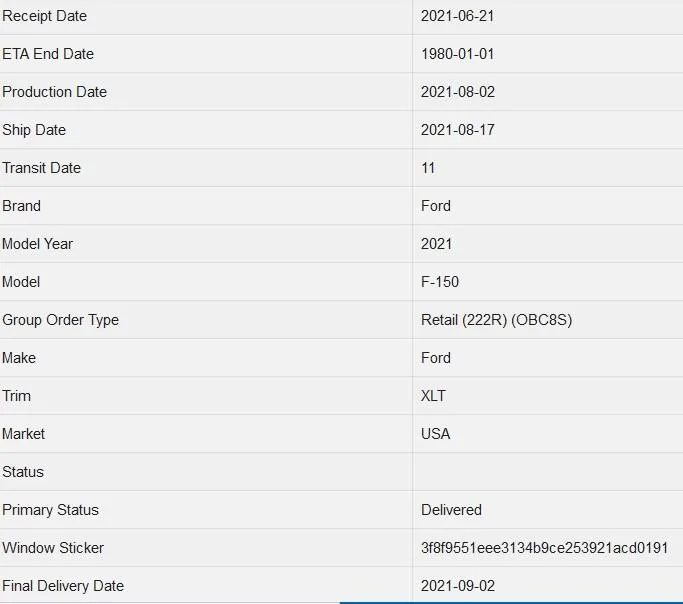Click the Group Order Type label
Screen dimensions: 683x604
coord(61,320)
